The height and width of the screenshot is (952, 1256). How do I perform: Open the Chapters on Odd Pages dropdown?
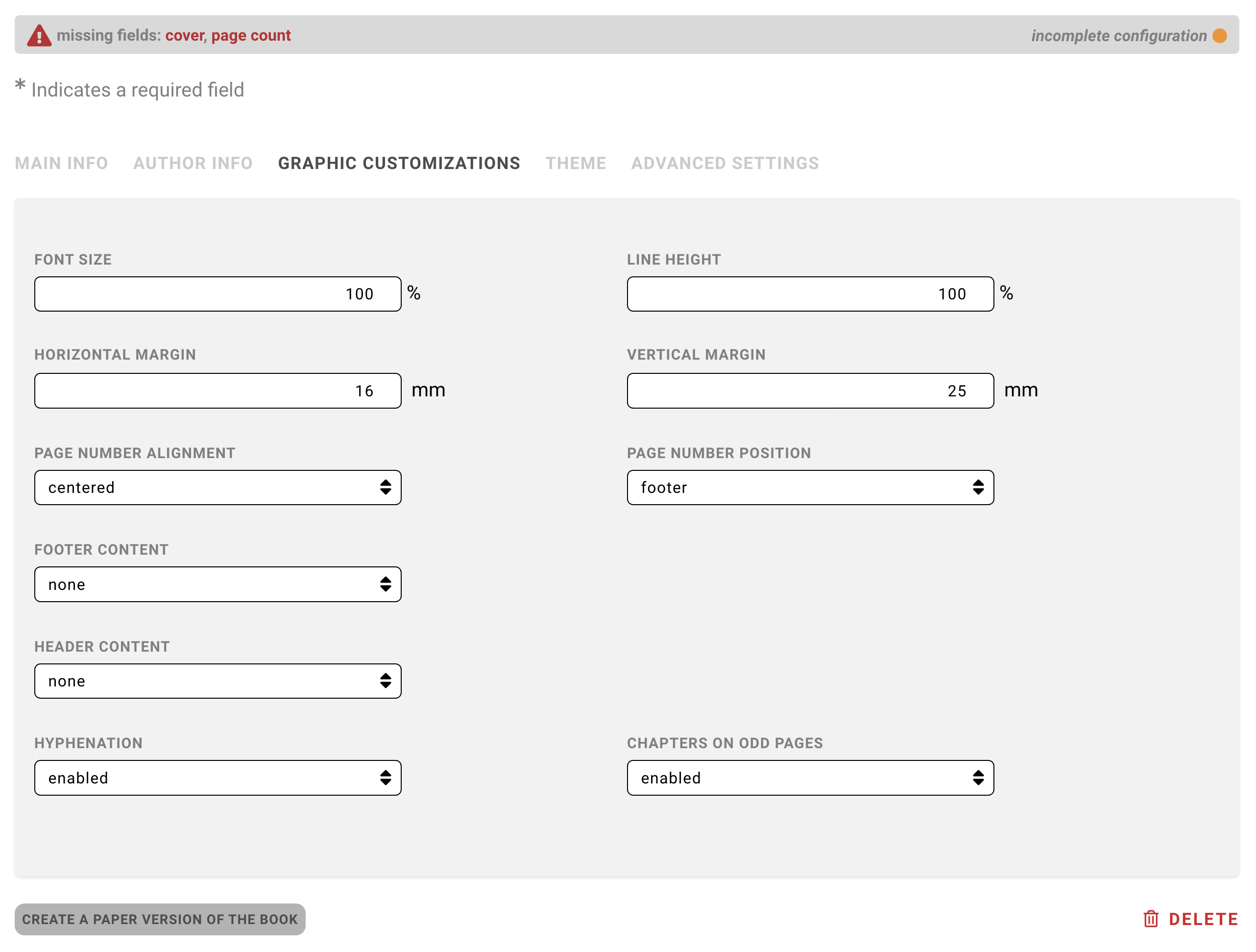point(810,778)
